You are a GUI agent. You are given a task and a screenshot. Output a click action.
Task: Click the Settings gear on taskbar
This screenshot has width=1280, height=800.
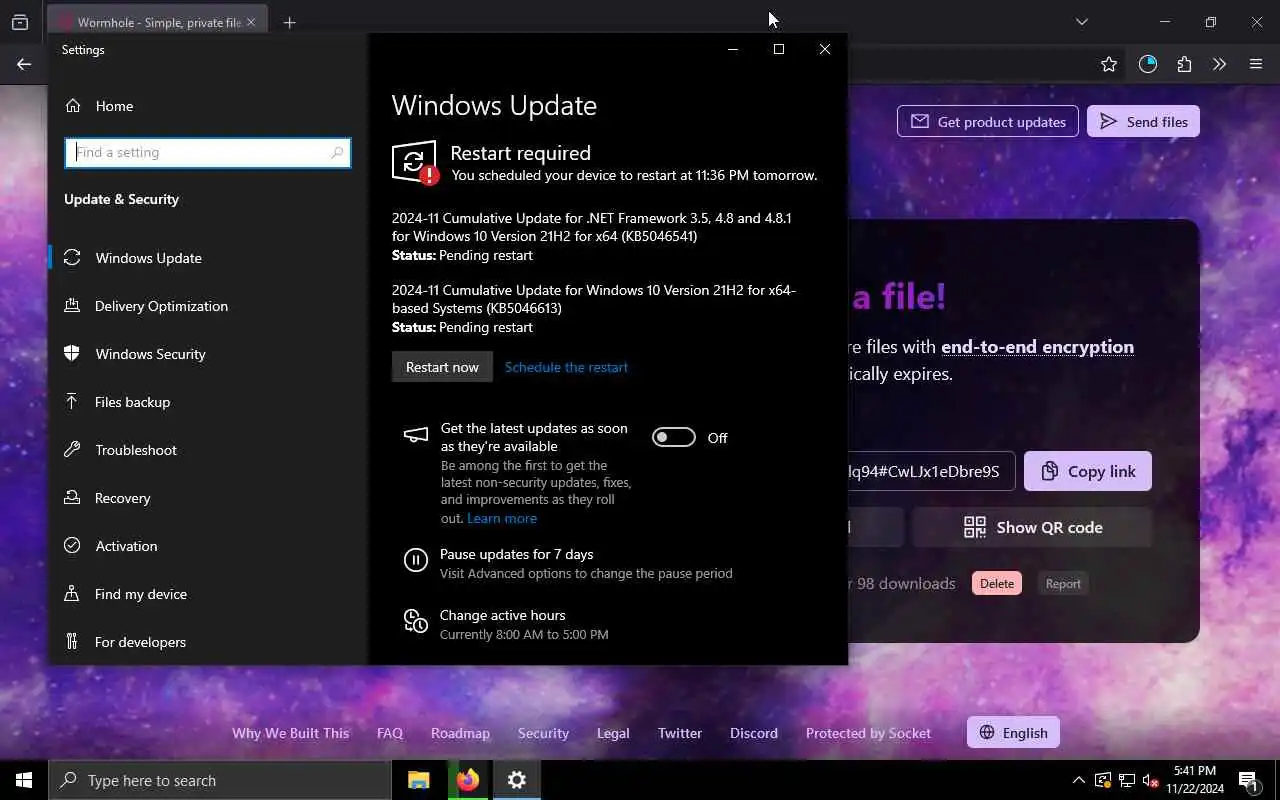coord(517,780)
